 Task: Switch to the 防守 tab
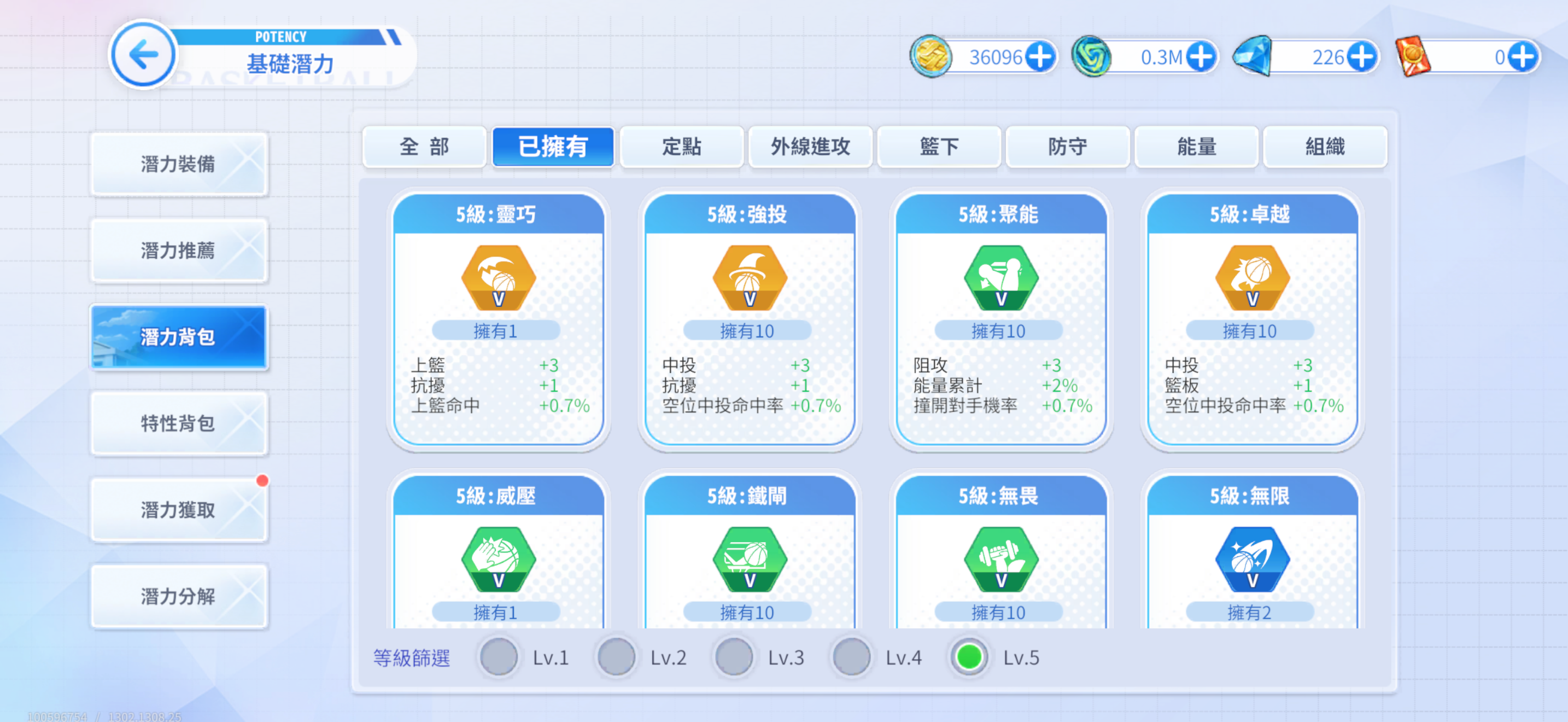tap(1067, 147)
